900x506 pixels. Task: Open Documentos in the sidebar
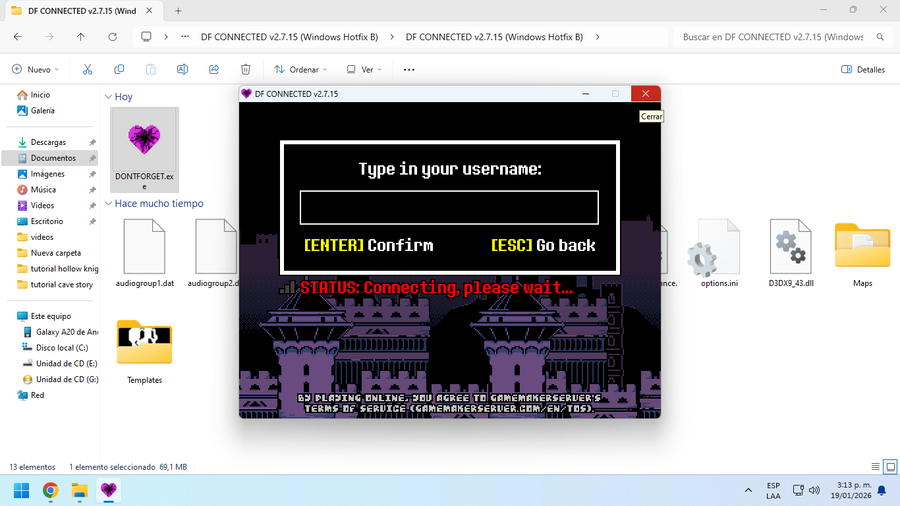[x=53, y=158]
